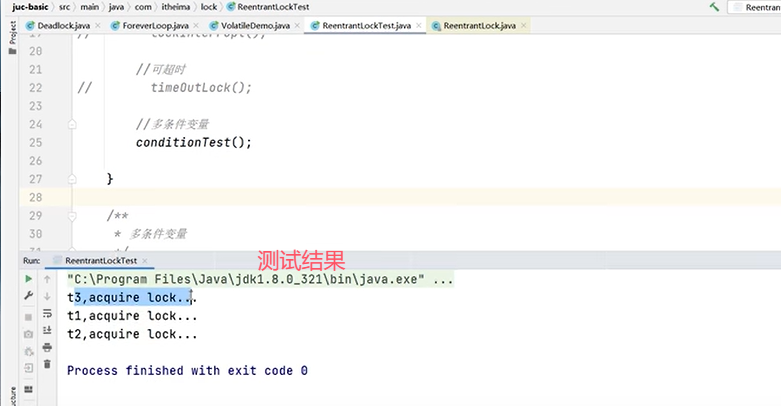Viewport: 781px width, 406px height.
Task: Click lock breadcrumb segment
Action: [209, 7]
